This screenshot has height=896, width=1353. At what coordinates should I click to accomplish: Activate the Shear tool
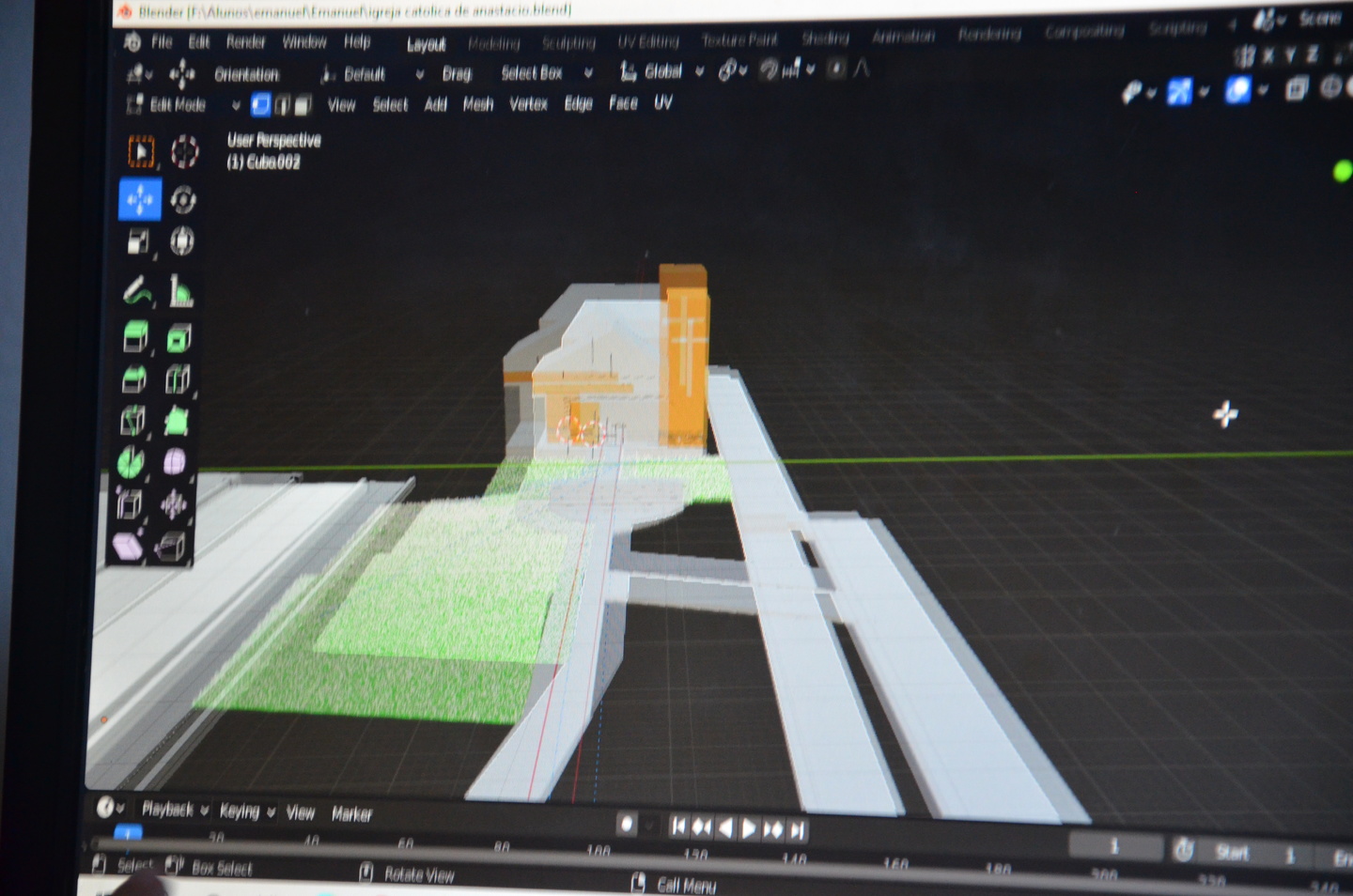(127, 546)
